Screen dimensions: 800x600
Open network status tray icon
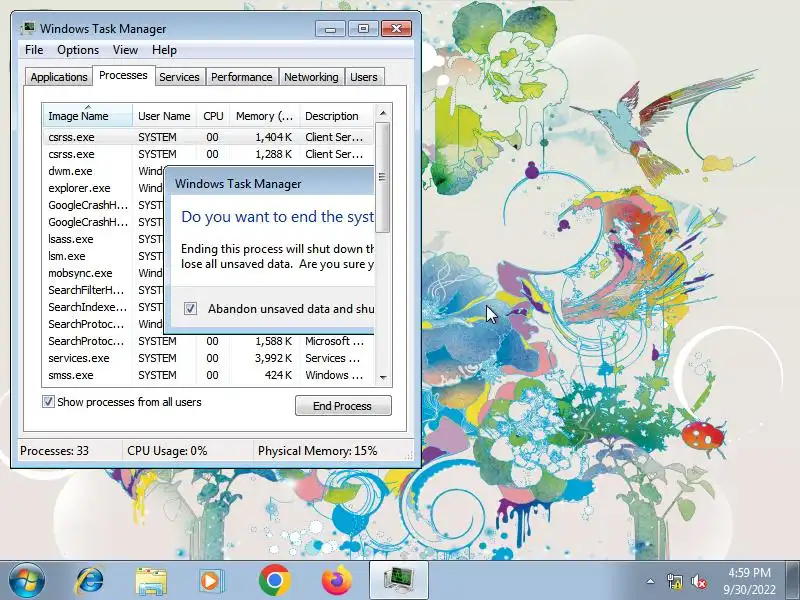(674, 581)
